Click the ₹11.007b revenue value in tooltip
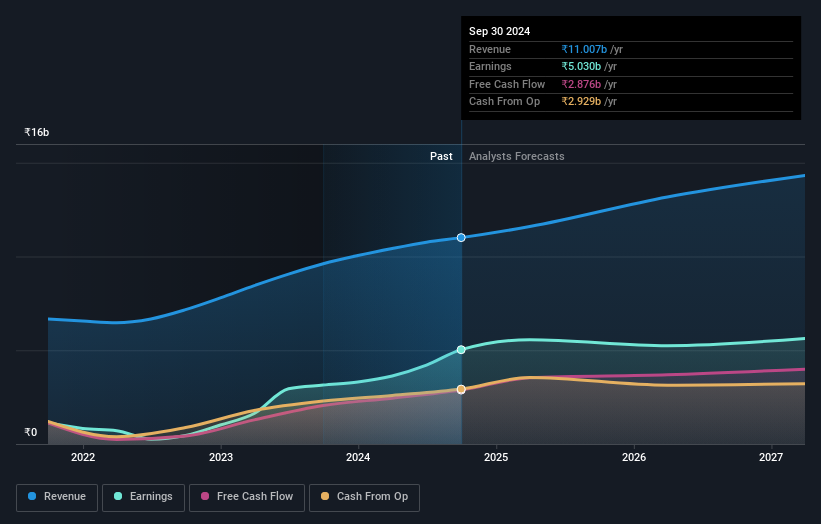Viewport: 821px width, 524px height. tap(584, 49)
